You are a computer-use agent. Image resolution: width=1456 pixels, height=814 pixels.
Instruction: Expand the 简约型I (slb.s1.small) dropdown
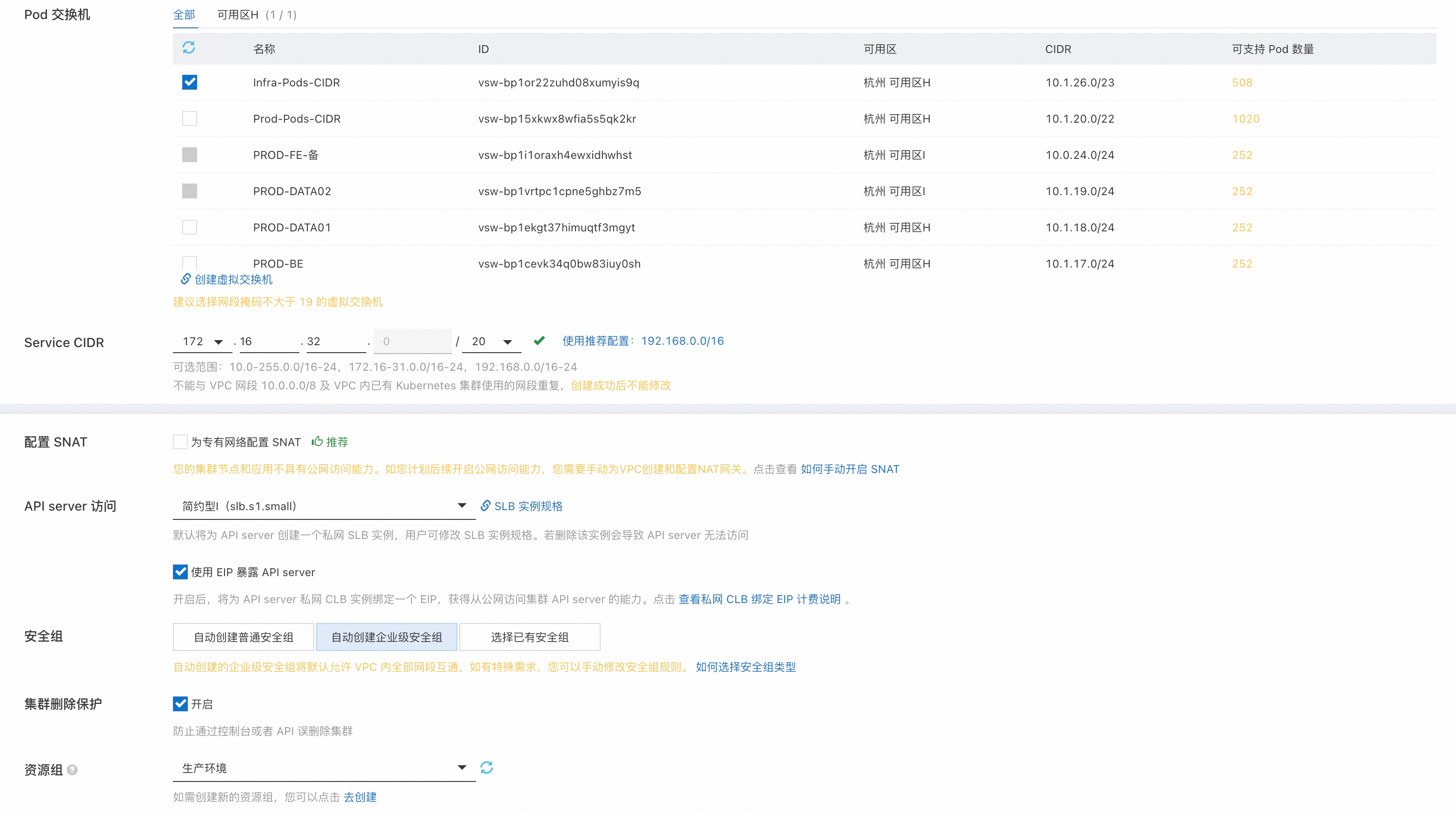click(324, 506)
